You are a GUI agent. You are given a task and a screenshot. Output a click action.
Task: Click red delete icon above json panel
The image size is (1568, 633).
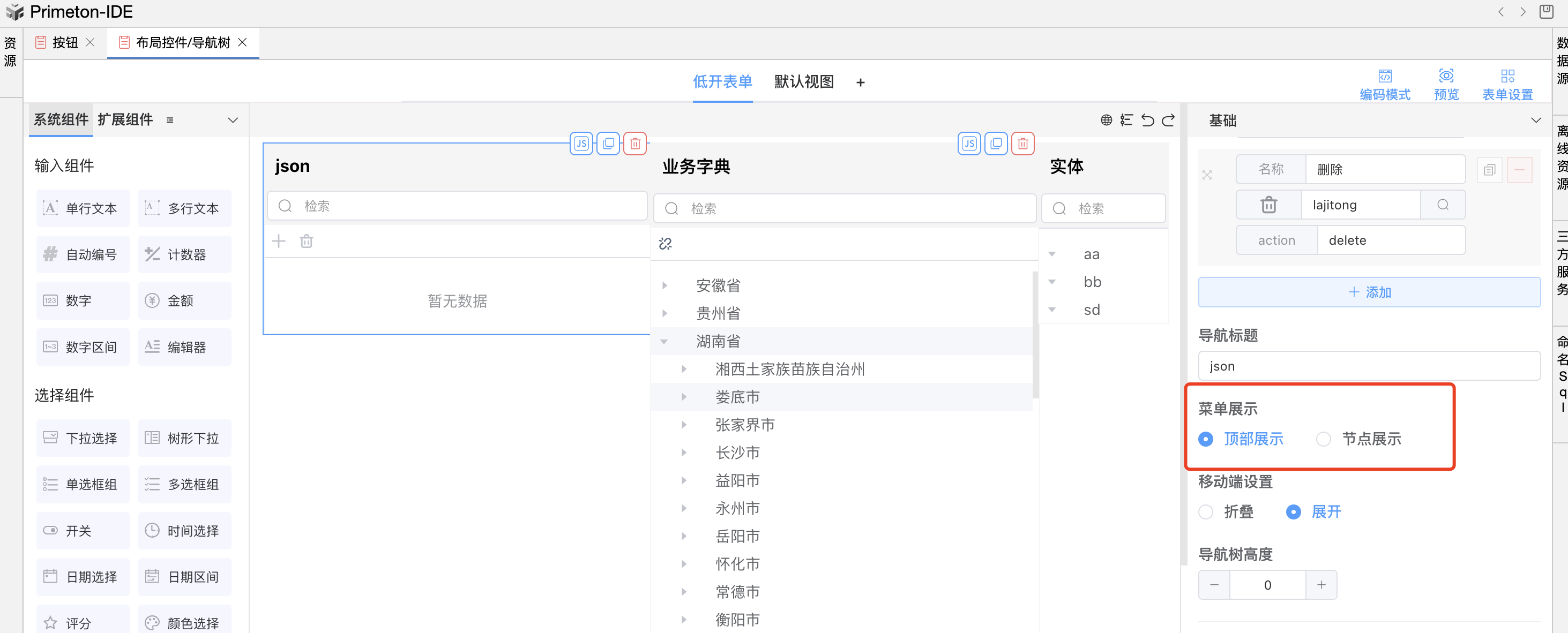[x=635, y=144]
